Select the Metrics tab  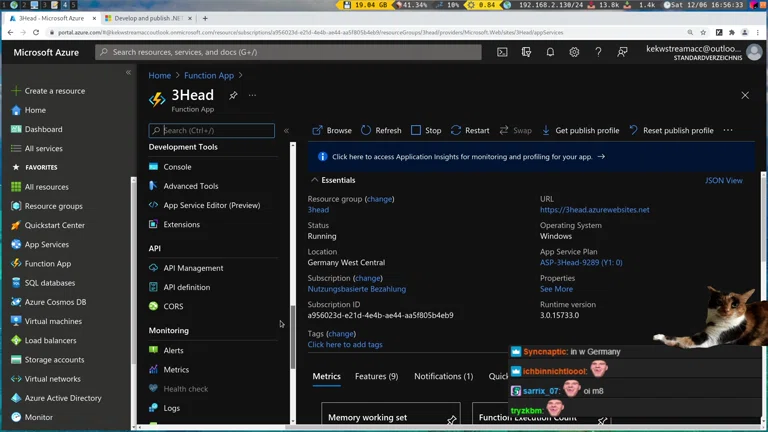coord(326,376)
